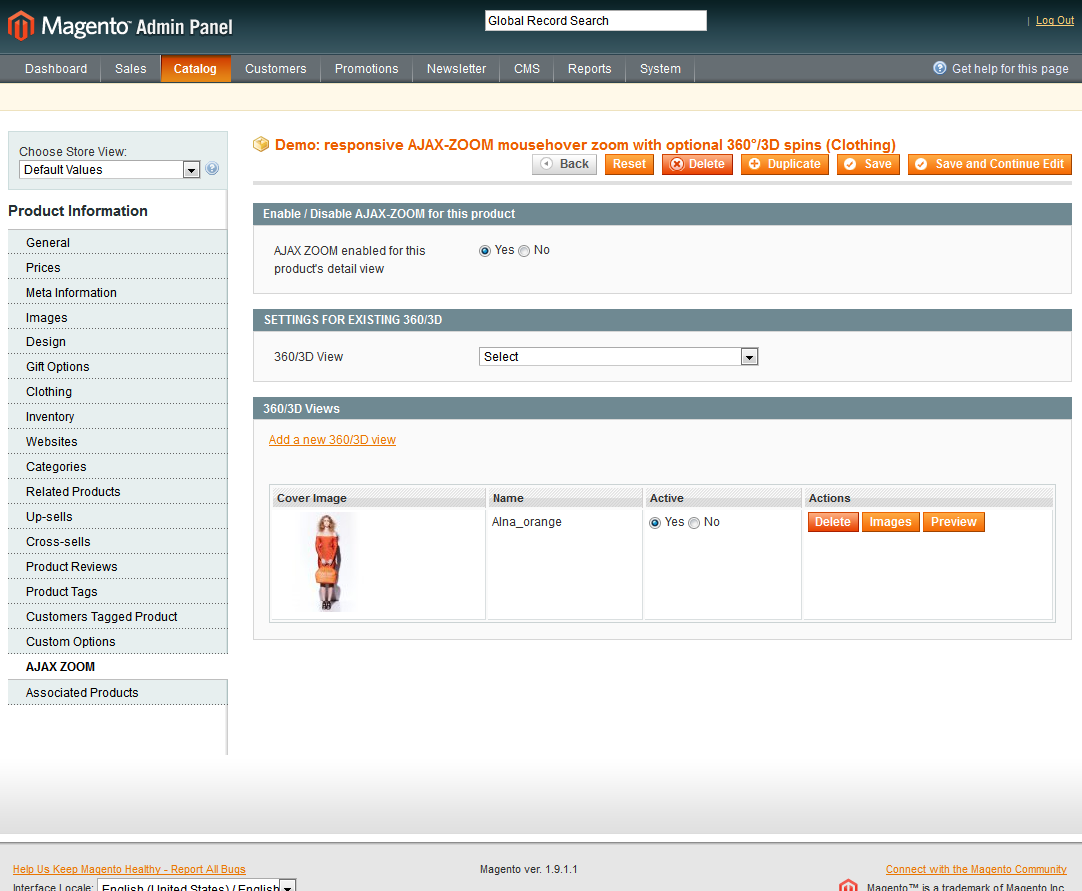Open the 360/3D View select dropdown

point(618,357)
